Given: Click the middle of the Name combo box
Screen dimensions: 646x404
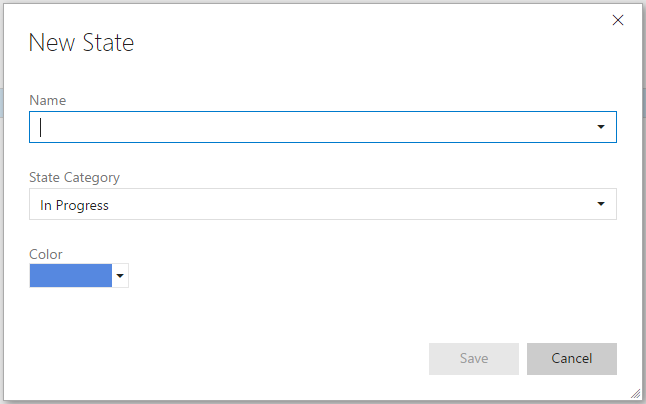Looking at the screenshot, I should [x=323, y=127].
